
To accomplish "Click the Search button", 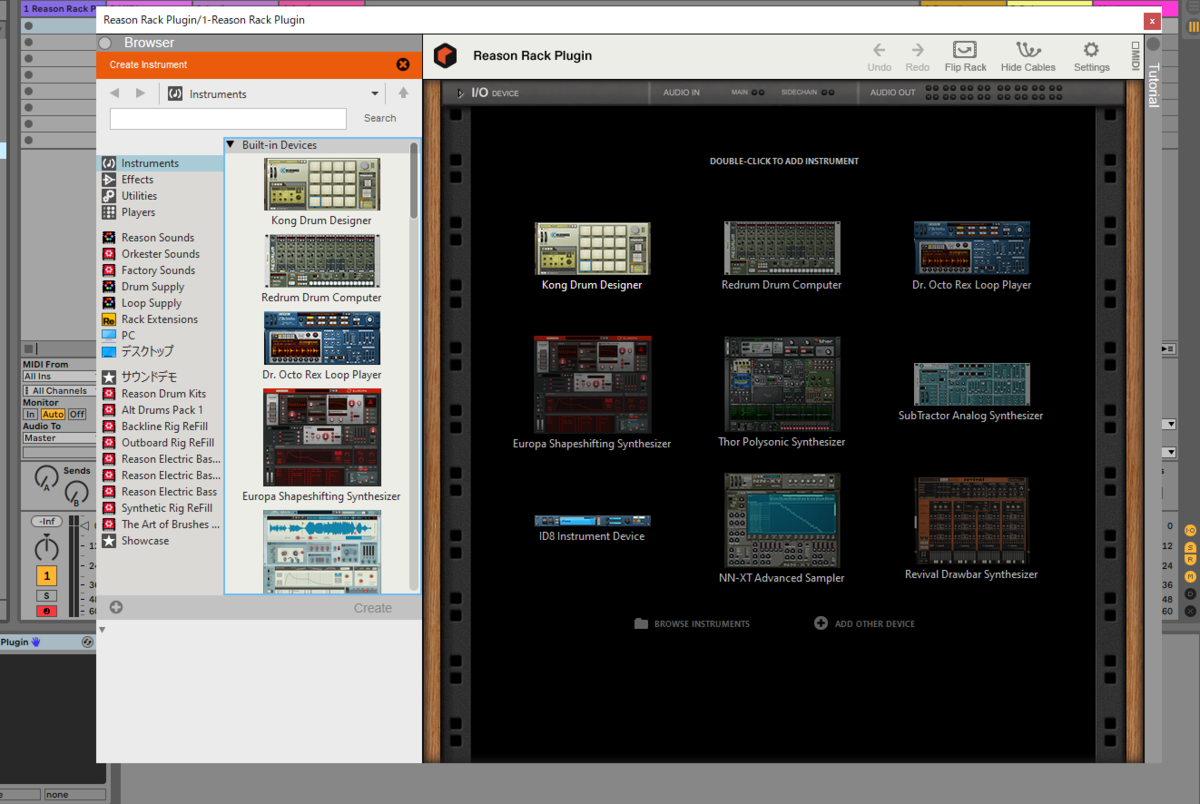I will [x=380, y=118].
